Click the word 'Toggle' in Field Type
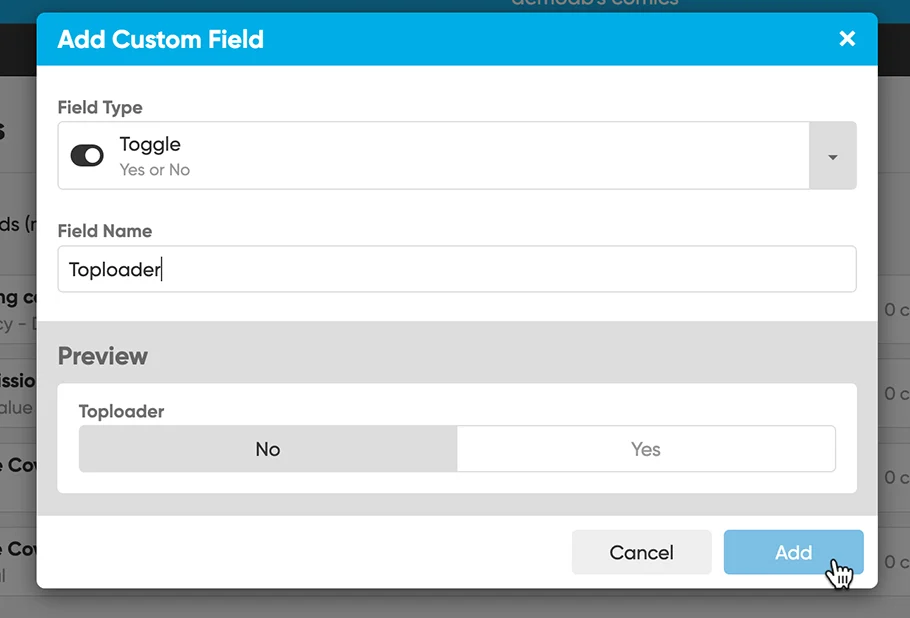 pos(150,145)
